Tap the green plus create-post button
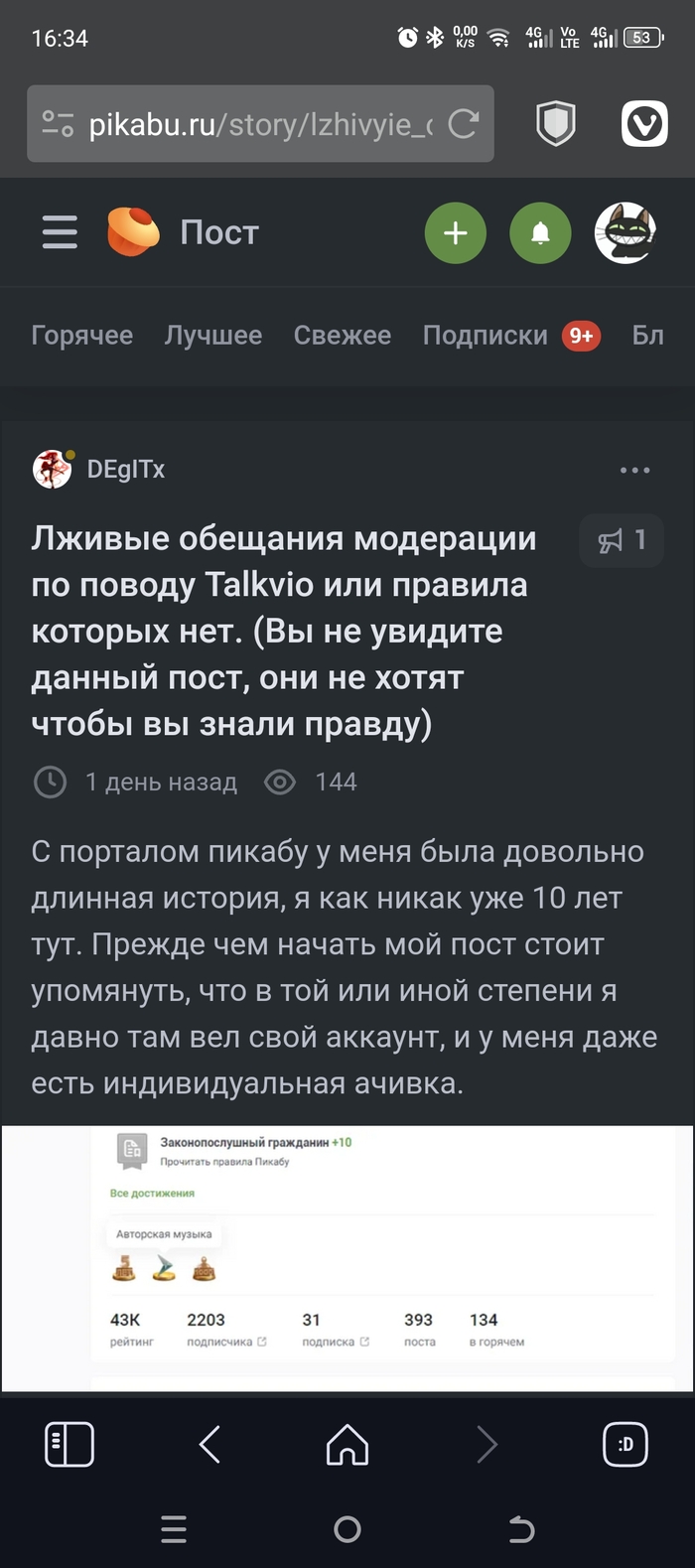The width and height of the screenshot is (695, 1568). 455,233
